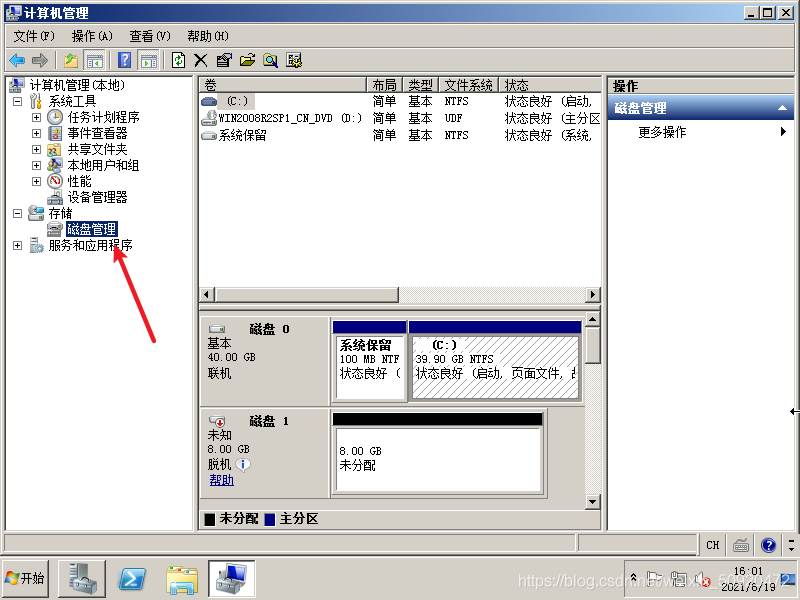Click the disk settings toolbar icon
Image resolution: width=800 pixels, height=600 pixels.
tap(294, 60)
